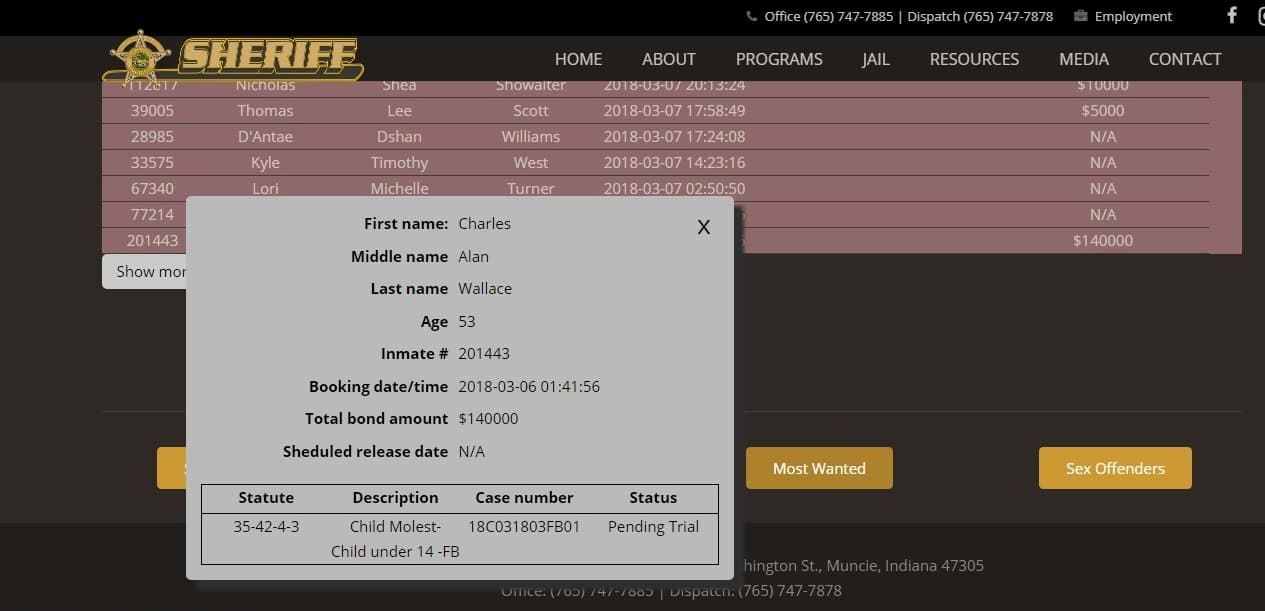Open the ABOUT menu
This screenshot has height=611, width=1265.
tap(669, 59)
